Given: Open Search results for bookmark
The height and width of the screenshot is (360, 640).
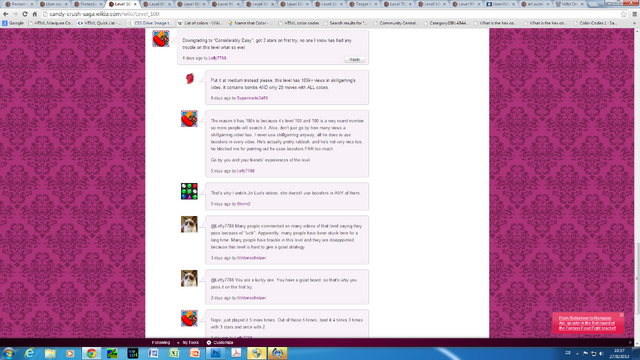Looking at the screenshot, I should coord(345,23).
